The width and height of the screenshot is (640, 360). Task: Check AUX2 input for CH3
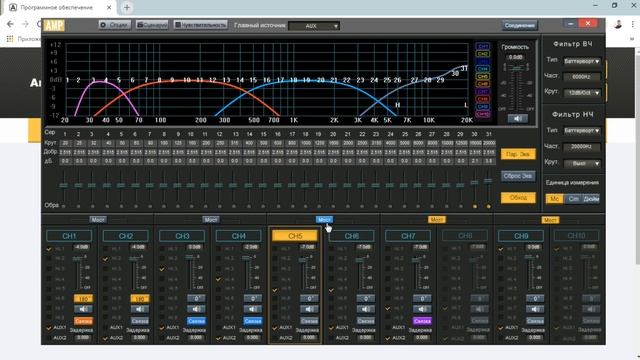162,338
